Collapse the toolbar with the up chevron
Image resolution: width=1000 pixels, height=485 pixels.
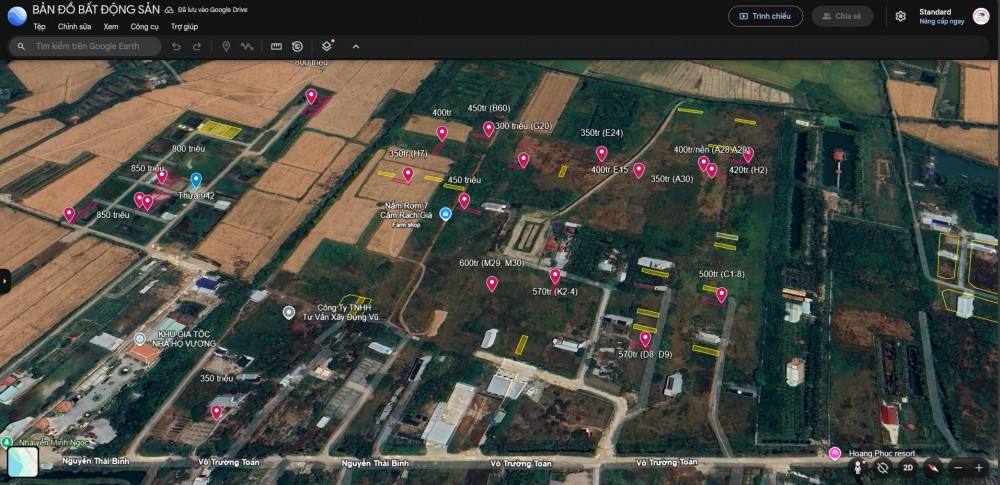[x=356, y=46]
